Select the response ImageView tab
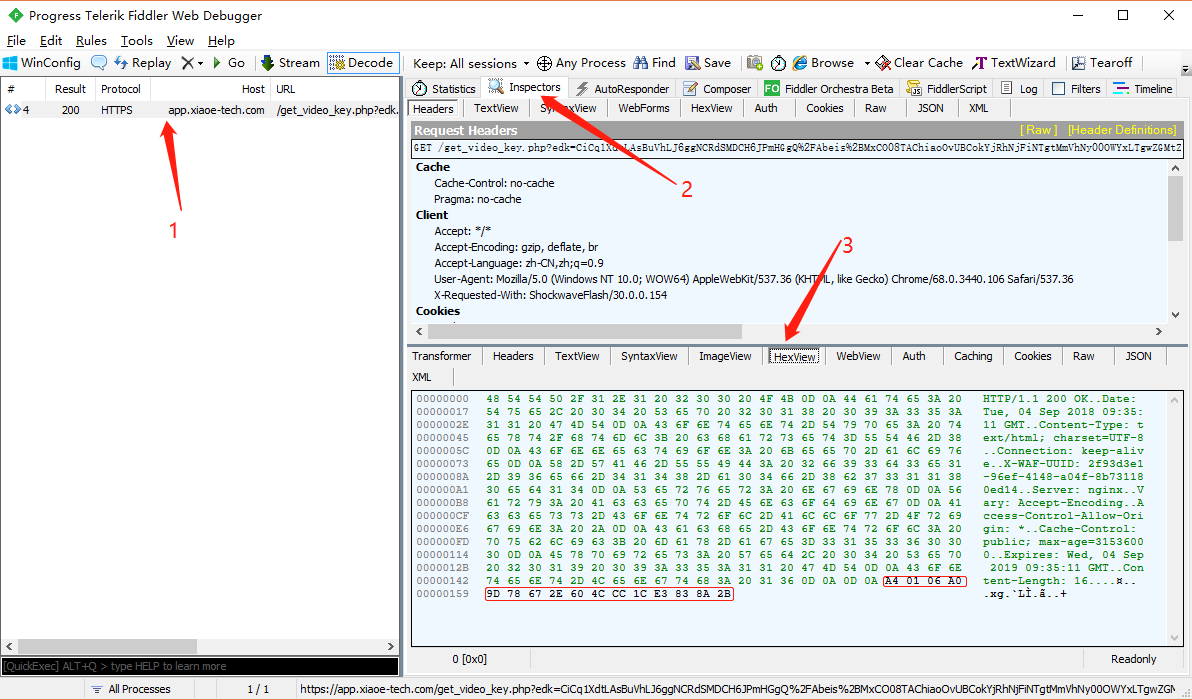Image resolution: width=1192 pixels, height=700 pixels. 725,356
